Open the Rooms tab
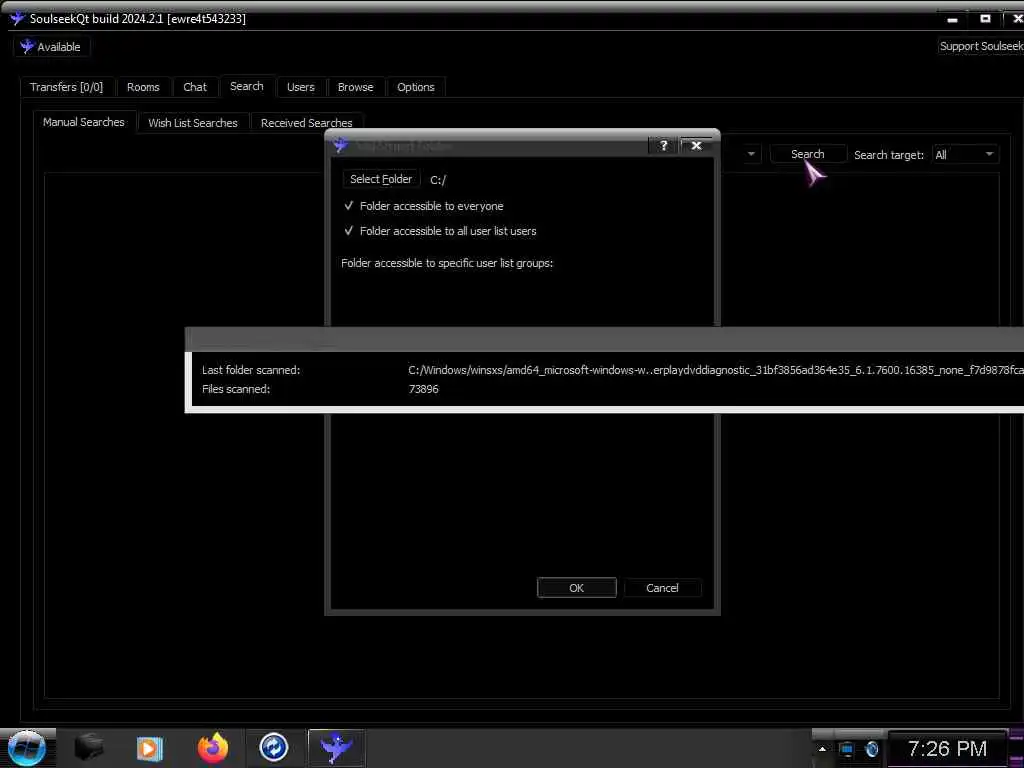 143,87
